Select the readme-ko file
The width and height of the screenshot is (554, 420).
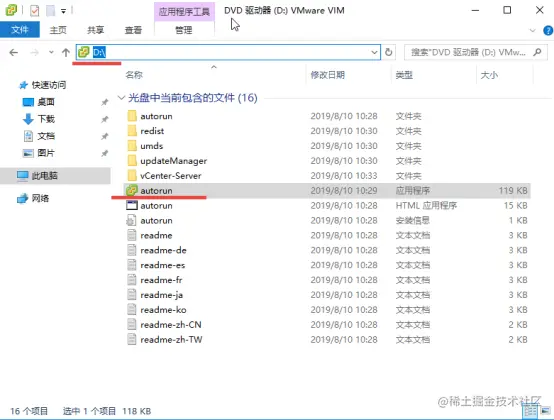tap(163, 310)
